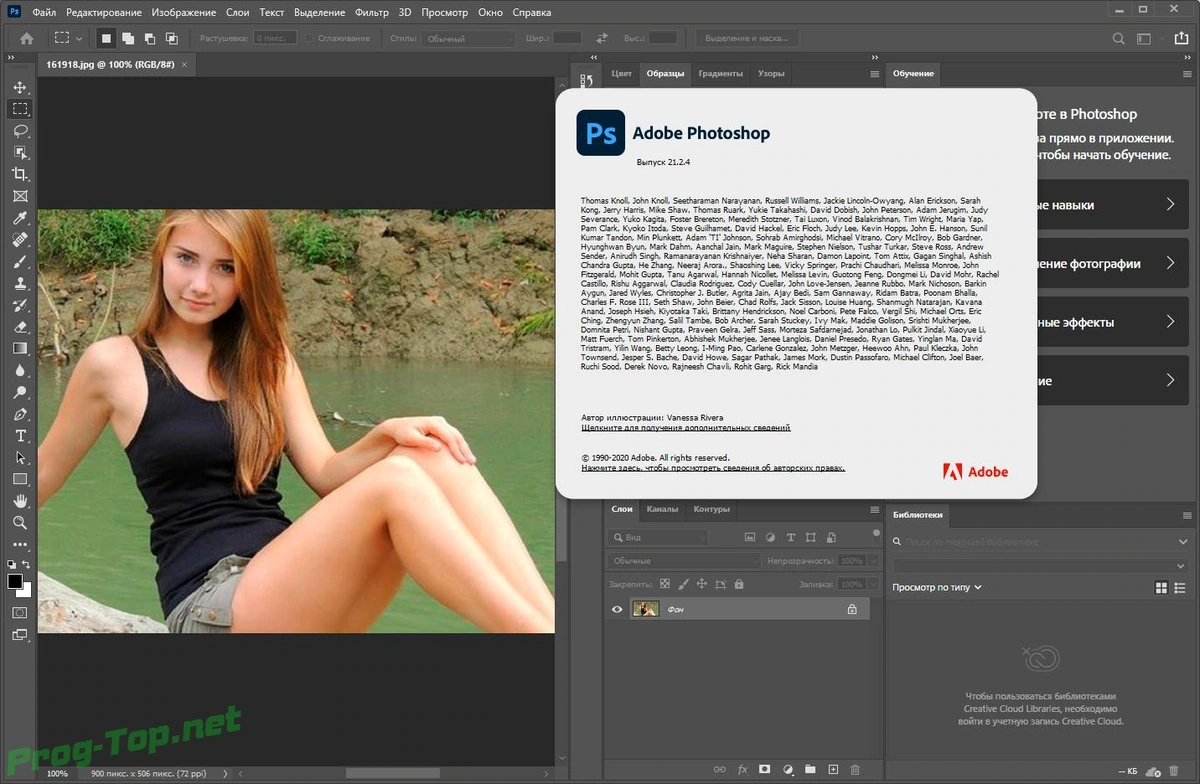Select the Rectangular Marquee tool in toolbox

(x=20, y=109)
